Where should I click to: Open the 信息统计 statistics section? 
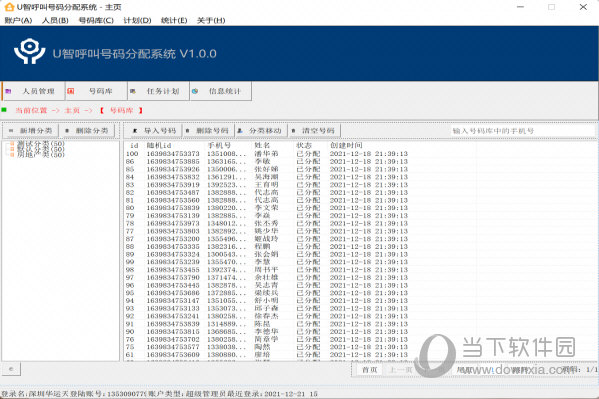click(220, 91)
